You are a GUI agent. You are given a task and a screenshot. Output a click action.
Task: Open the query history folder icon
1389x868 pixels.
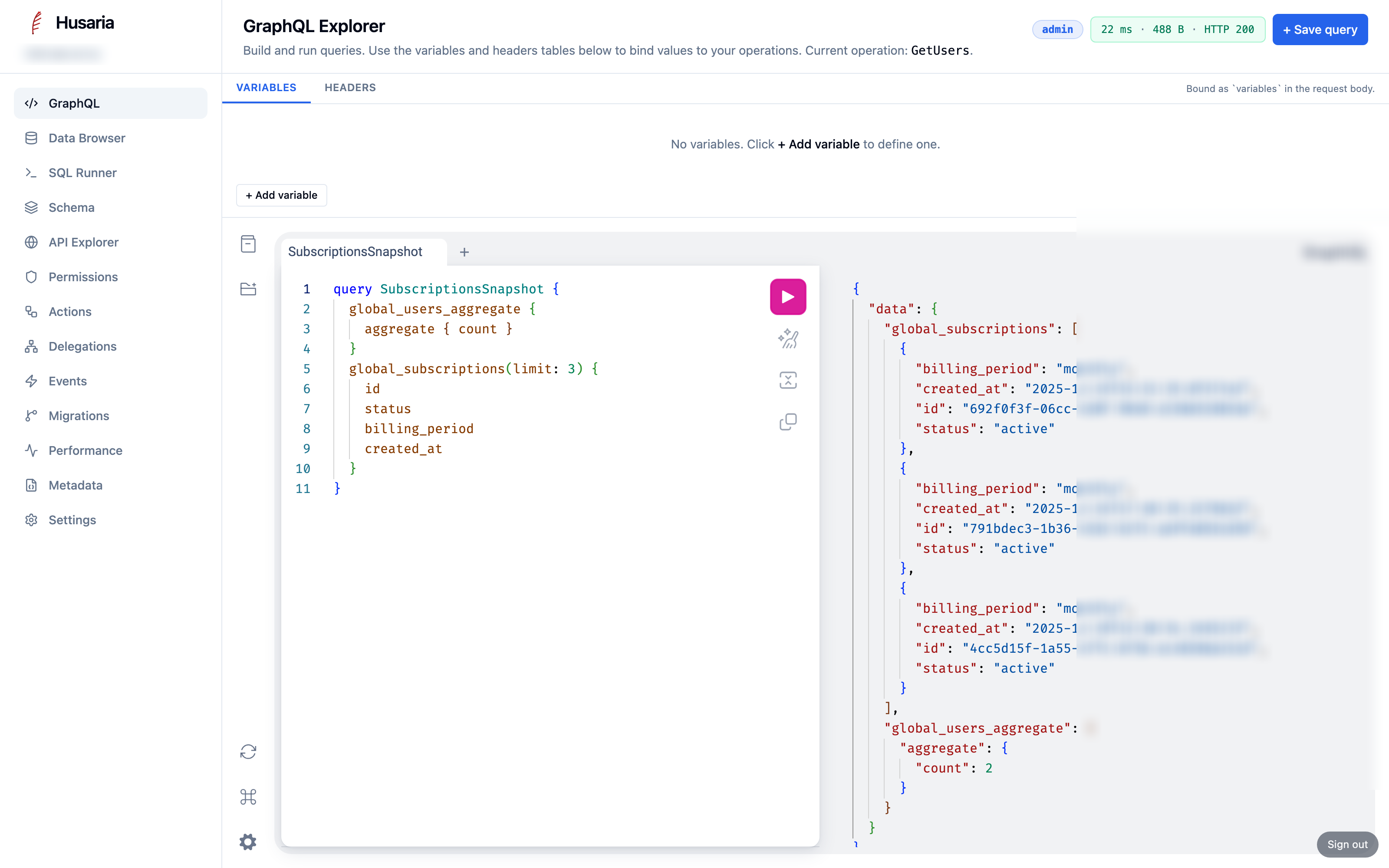[248, 289]
